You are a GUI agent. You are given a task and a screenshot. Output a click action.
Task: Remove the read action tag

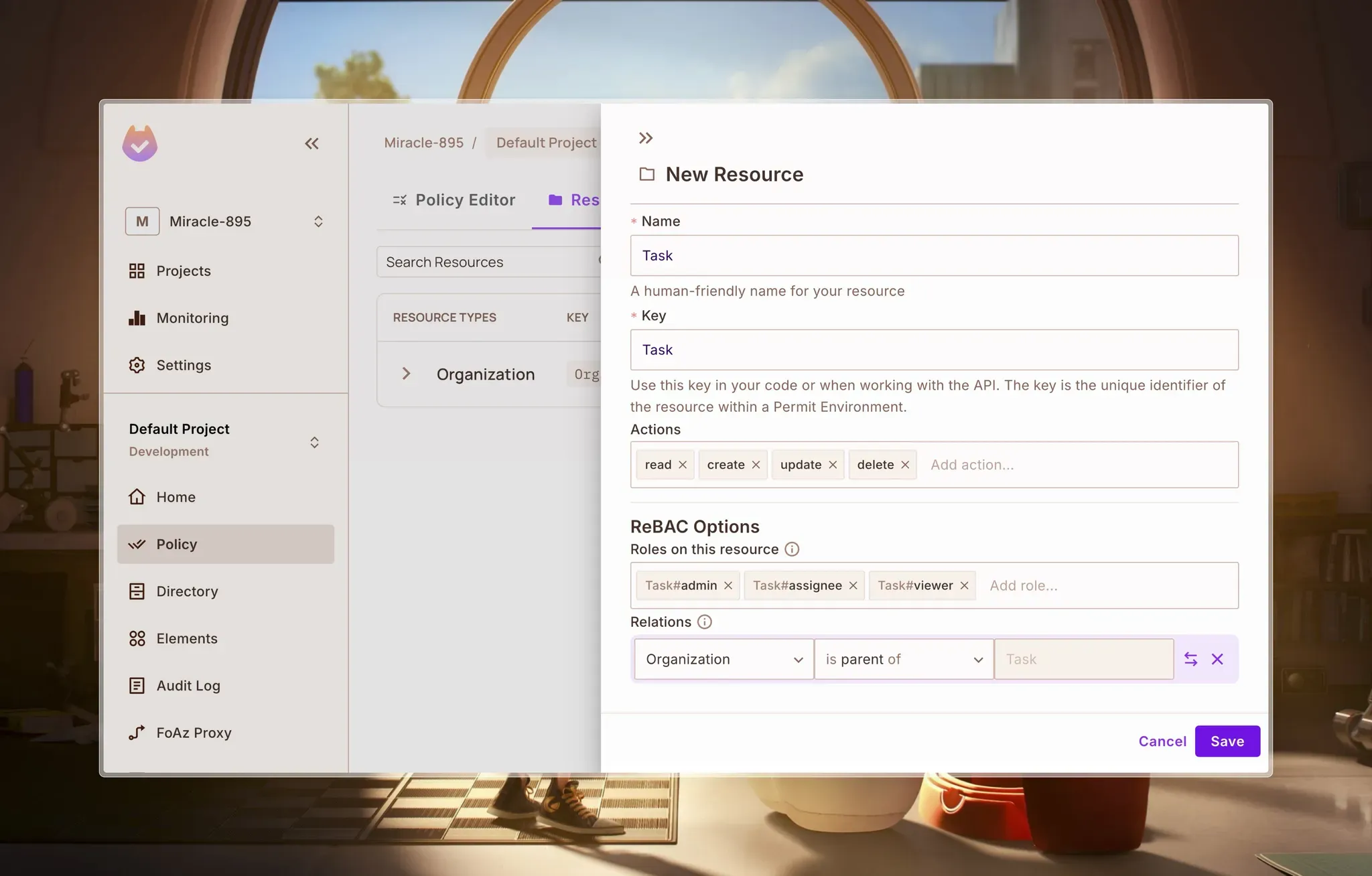click(x=683, y=465)
